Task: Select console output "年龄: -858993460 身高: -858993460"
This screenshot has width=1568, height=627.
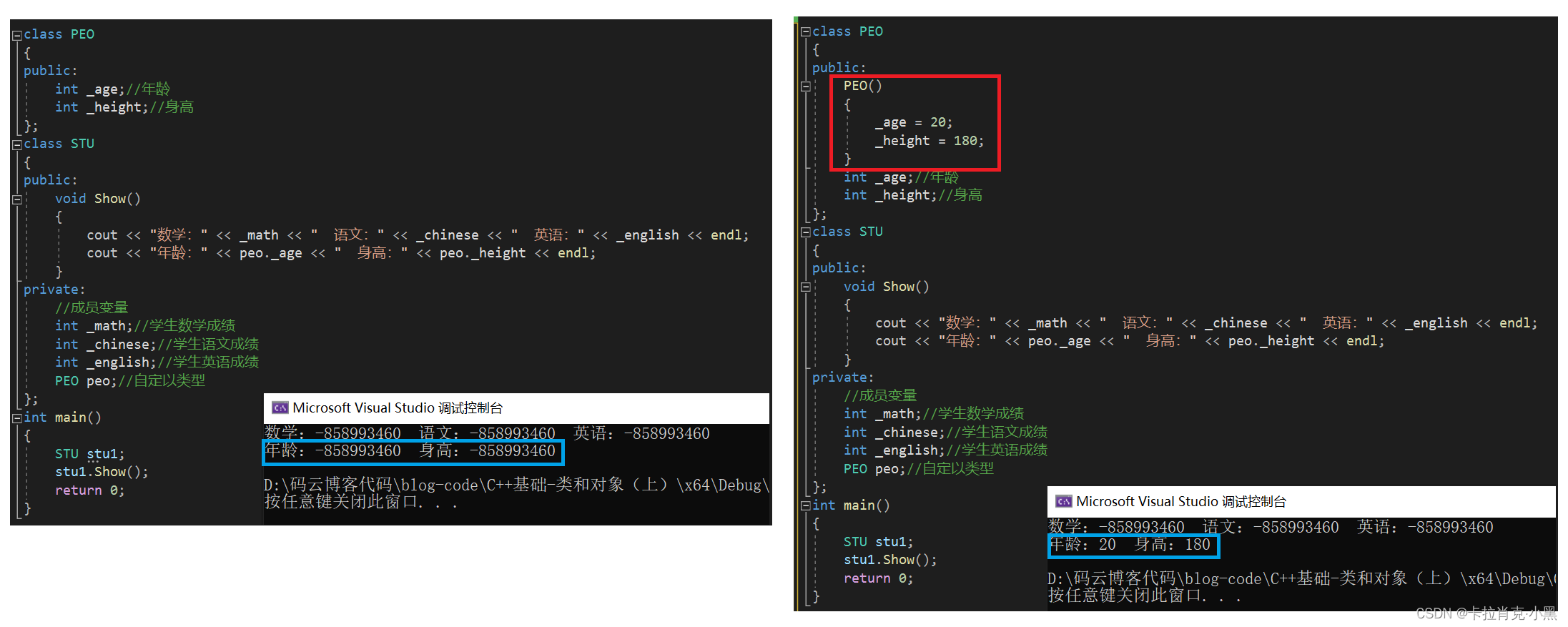Action: coord(410,451)
